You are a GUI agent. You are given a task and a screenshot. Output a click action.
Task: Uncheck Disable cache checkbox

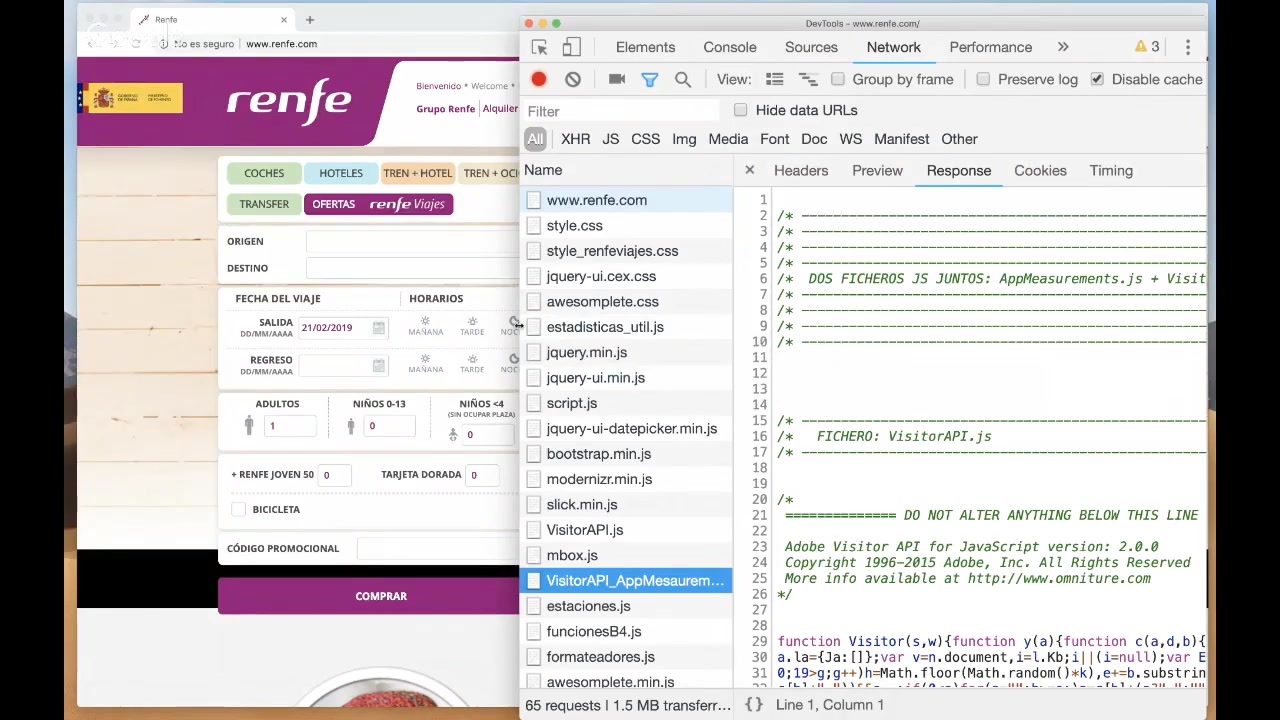click(x=1097, y=79)
